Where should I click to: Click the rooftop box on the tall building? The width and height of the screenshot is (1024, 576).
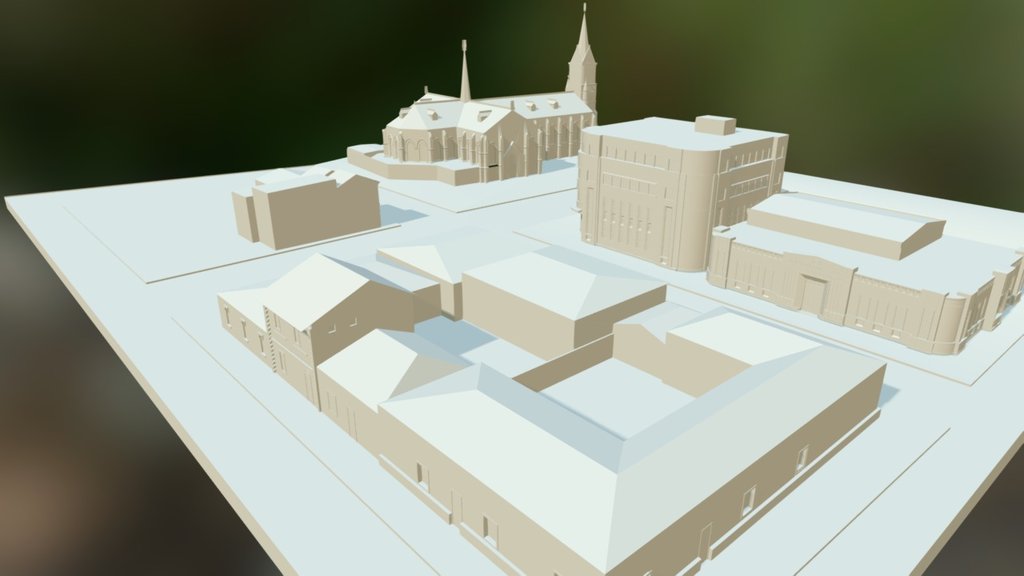[715, 125]
